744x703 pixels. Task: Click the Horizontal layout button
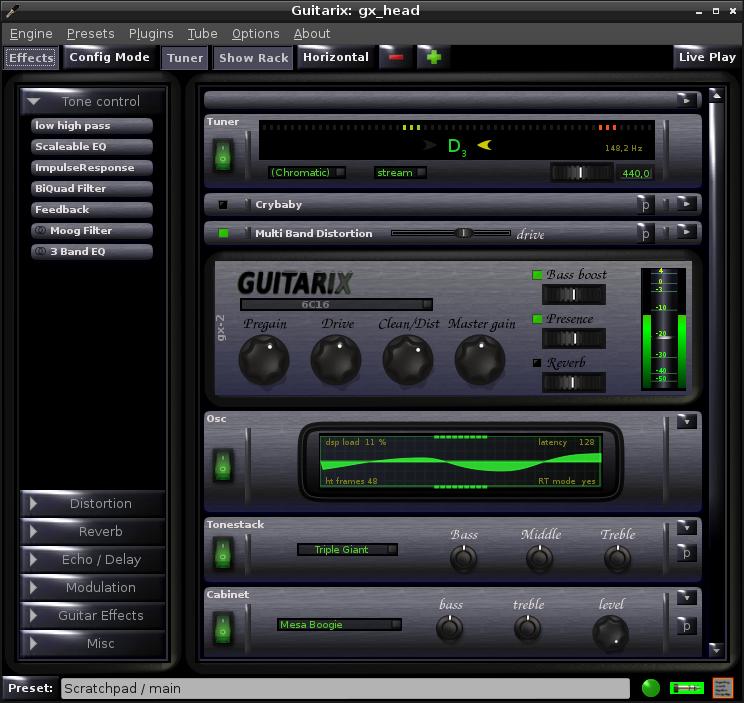[336, 57]
